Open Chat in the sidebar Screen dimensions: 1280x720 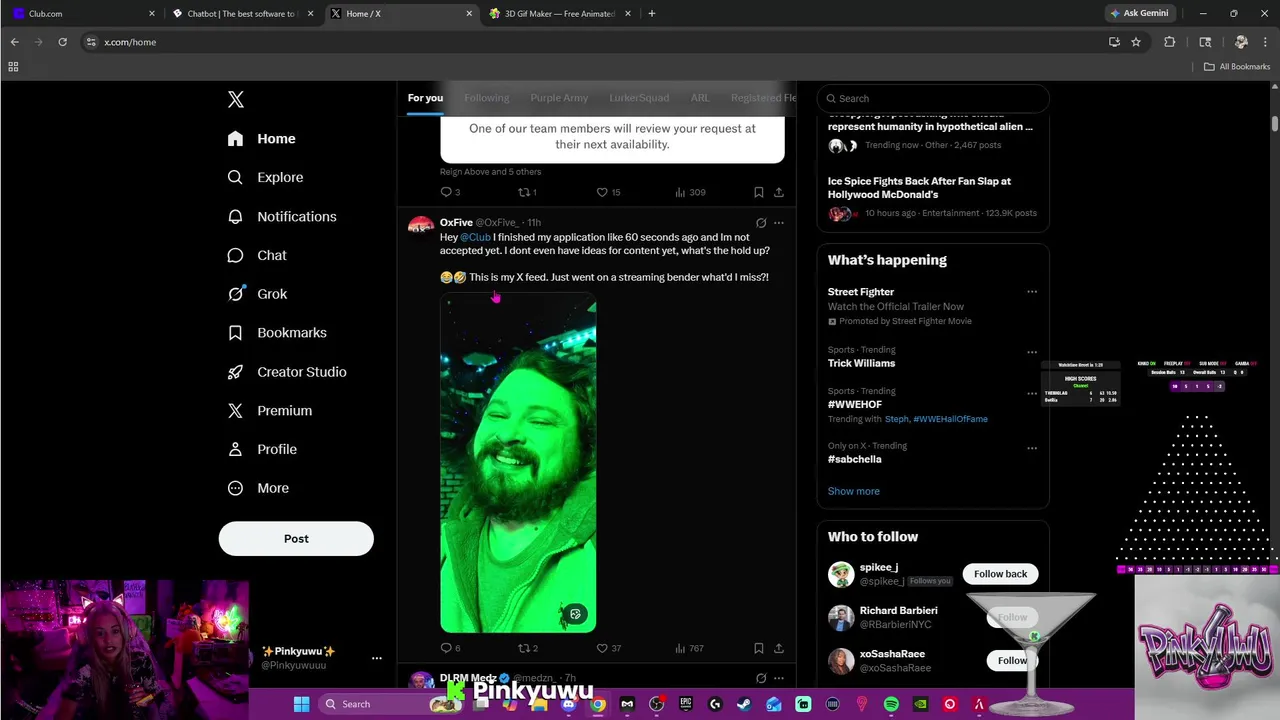(x=257, y=255)
